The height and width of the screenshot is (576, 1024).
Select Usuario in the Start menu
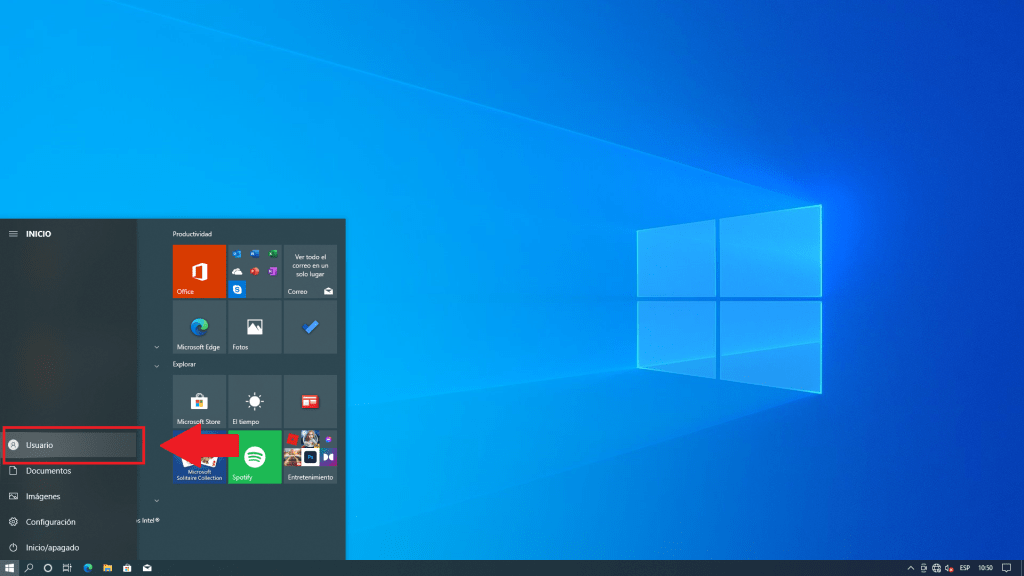tap(70, 445)
